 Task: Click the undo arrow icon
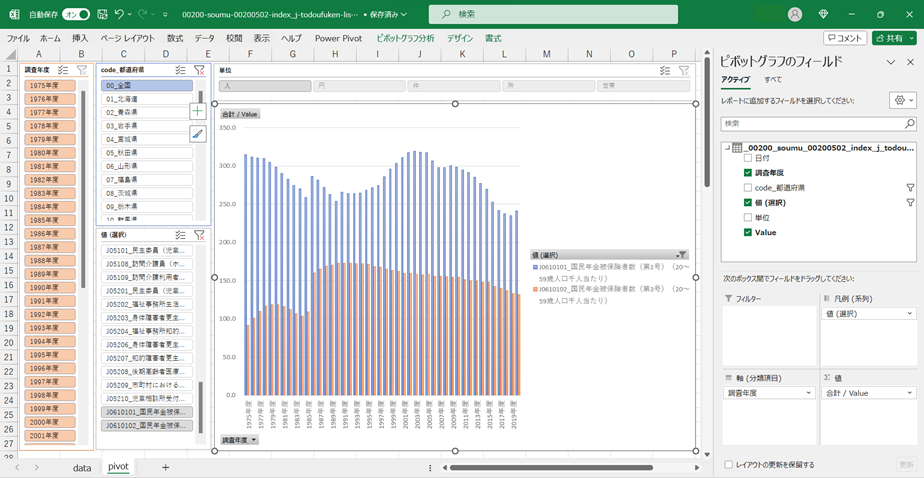[120, 15]
